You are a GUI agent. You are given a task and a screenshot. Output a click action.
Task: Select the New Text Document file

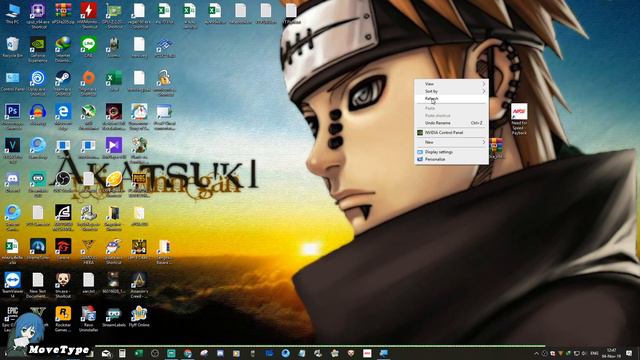click(x=38, y=284)
